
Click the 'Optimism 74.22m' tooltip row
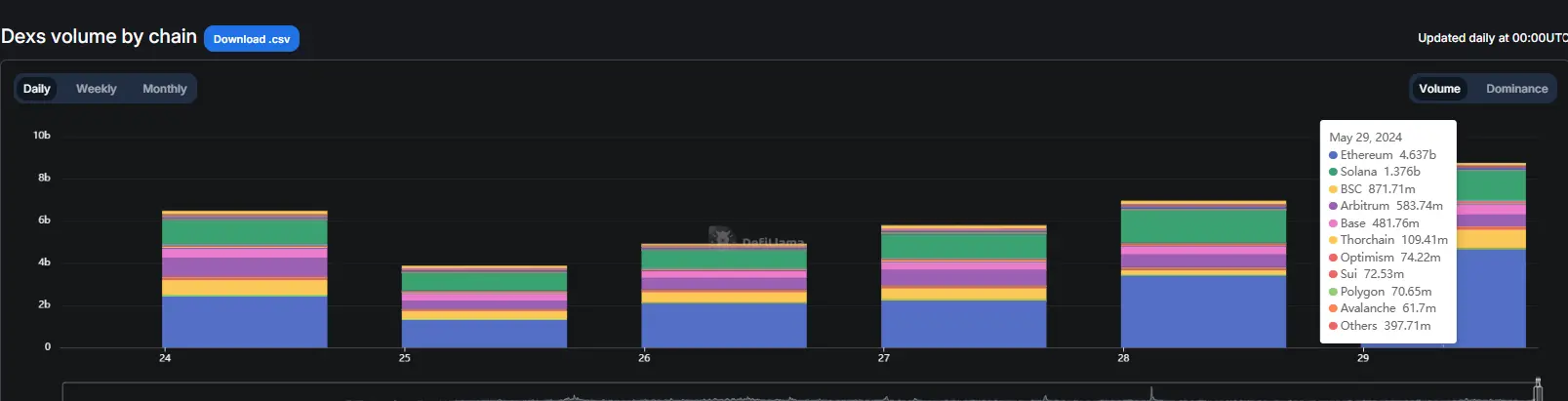coord(1385,258)
